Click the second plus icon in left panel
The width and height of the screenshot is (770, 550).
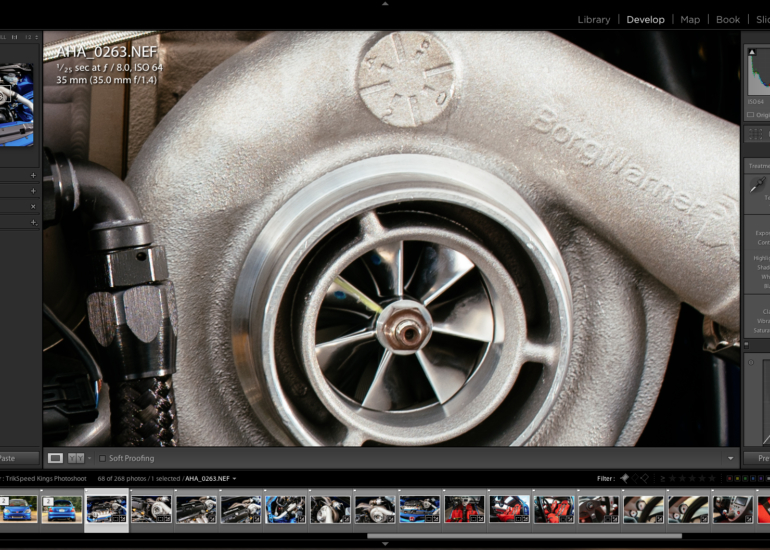(33, 190)
